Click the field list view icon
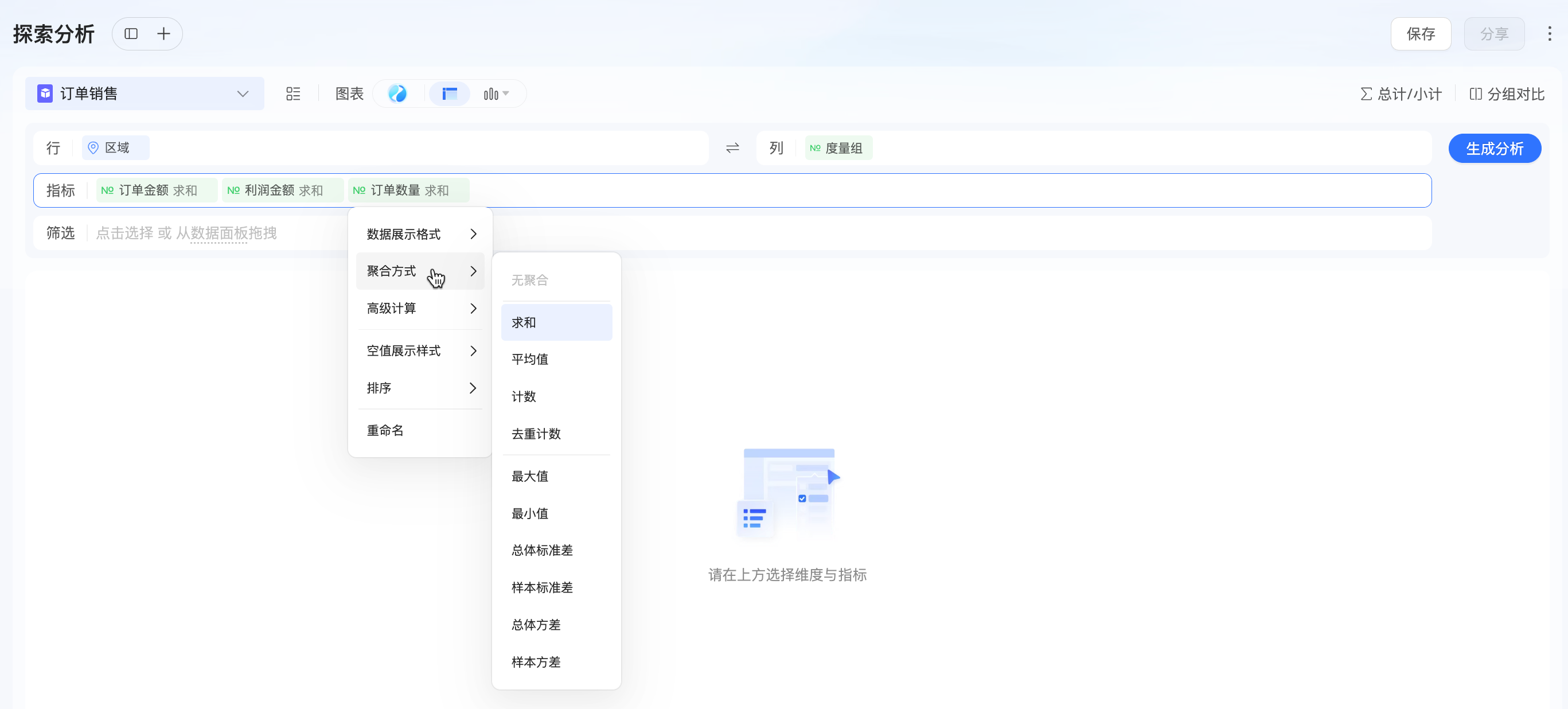 point(293,94)
